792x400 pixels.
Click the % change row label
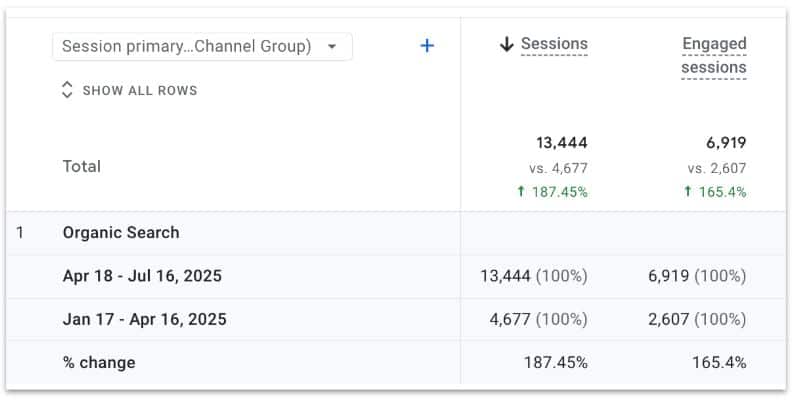click(x=99, y=362)
